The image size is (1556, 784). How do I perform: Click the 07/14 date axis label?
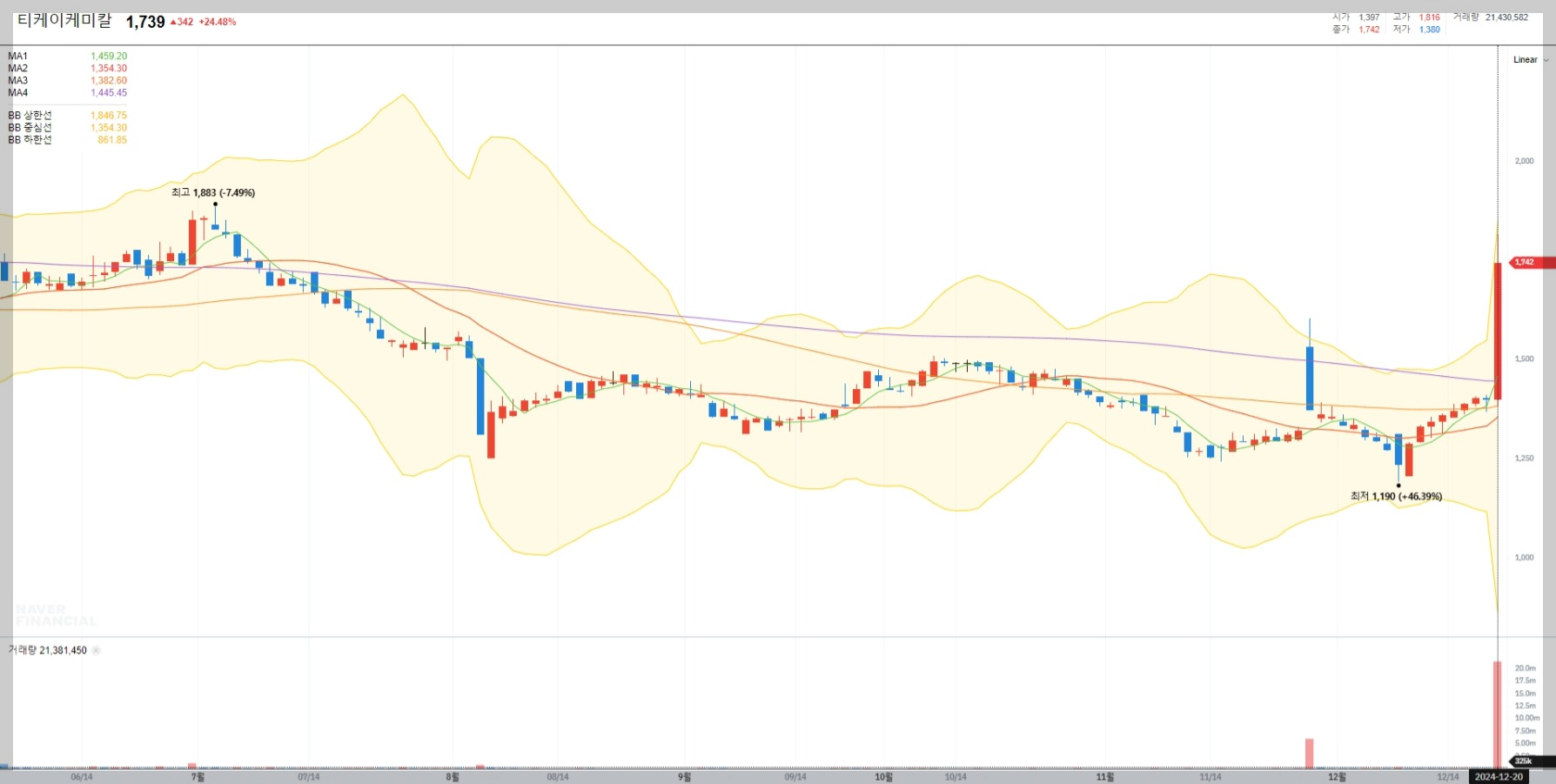pos(309,777)
